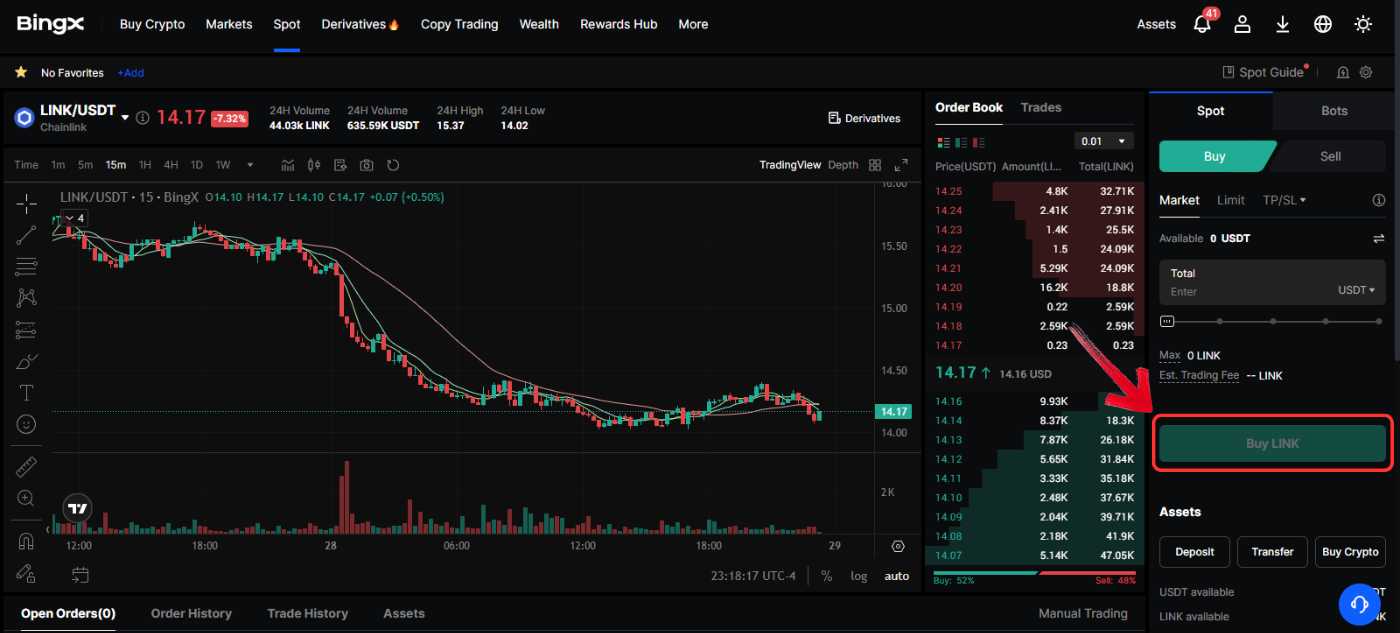Screen dimensions: 1400x633
Task: Reset the chart with refresh icon
Action: click(393, 165)
